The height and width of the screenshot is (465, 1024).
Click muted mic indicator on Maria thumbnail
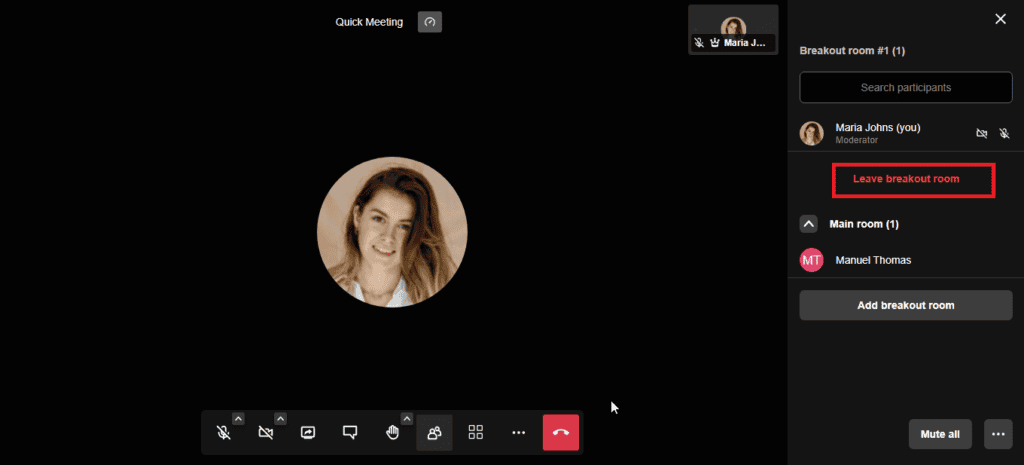point(699,42)
